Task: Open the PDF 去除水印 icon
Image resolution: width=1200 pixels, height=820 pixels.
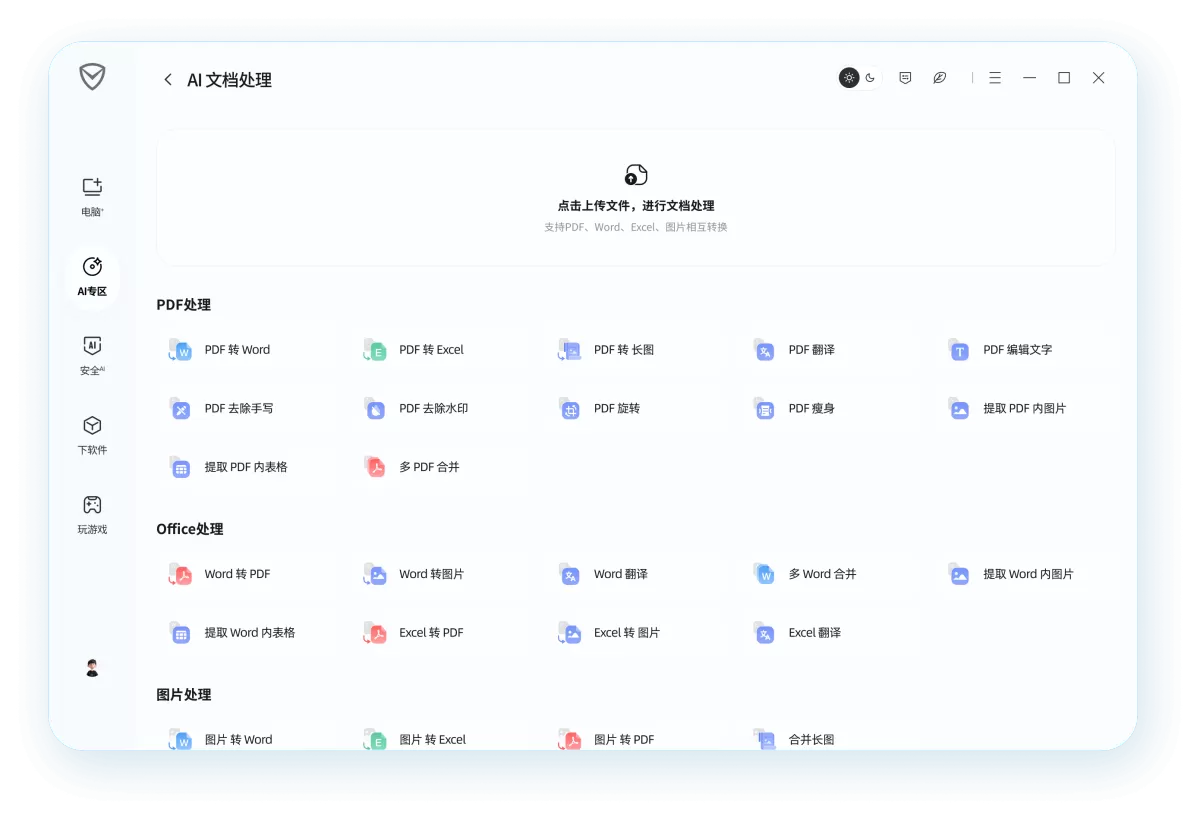Action: click(375, 408)
